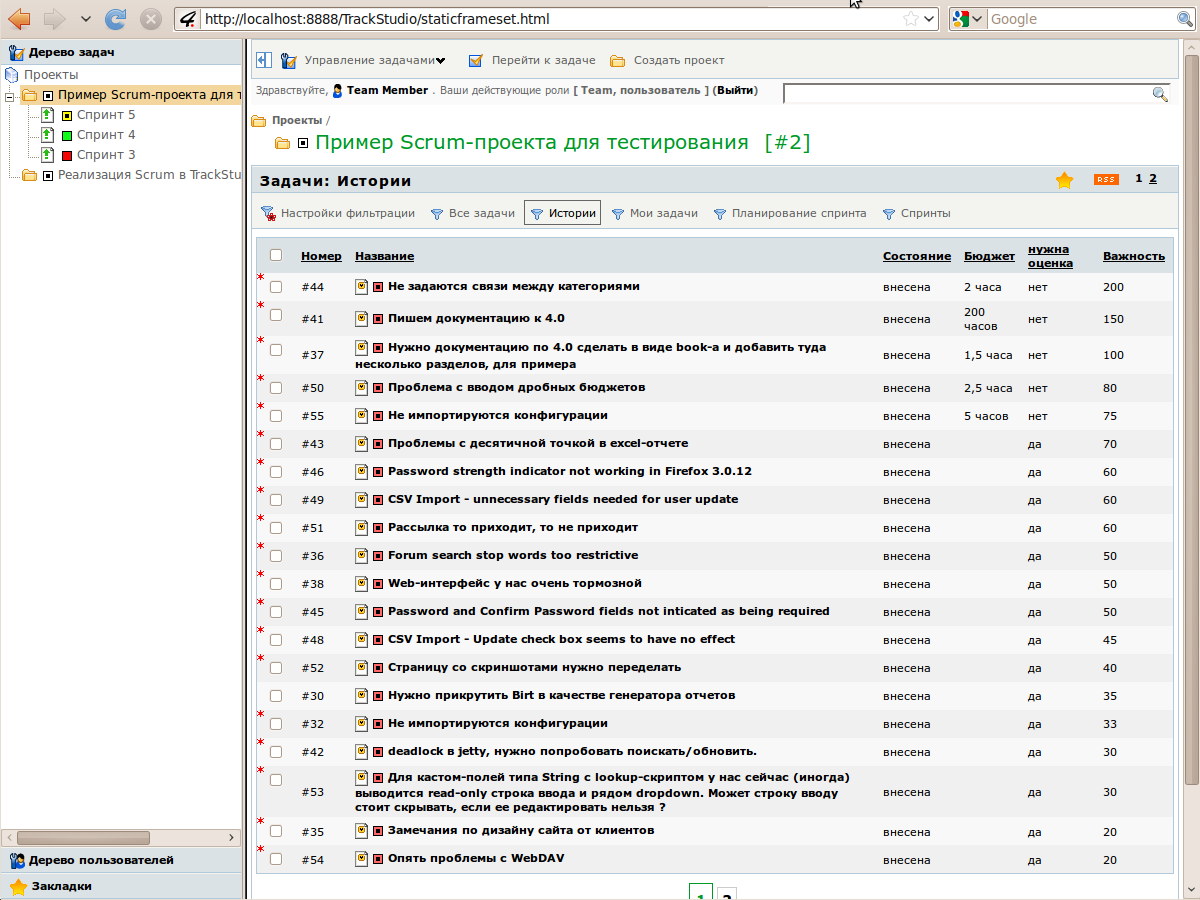Click the collapse side panel icon
Screen dimensions: 1200x900
pyautogui.click(x=264, y=60)
